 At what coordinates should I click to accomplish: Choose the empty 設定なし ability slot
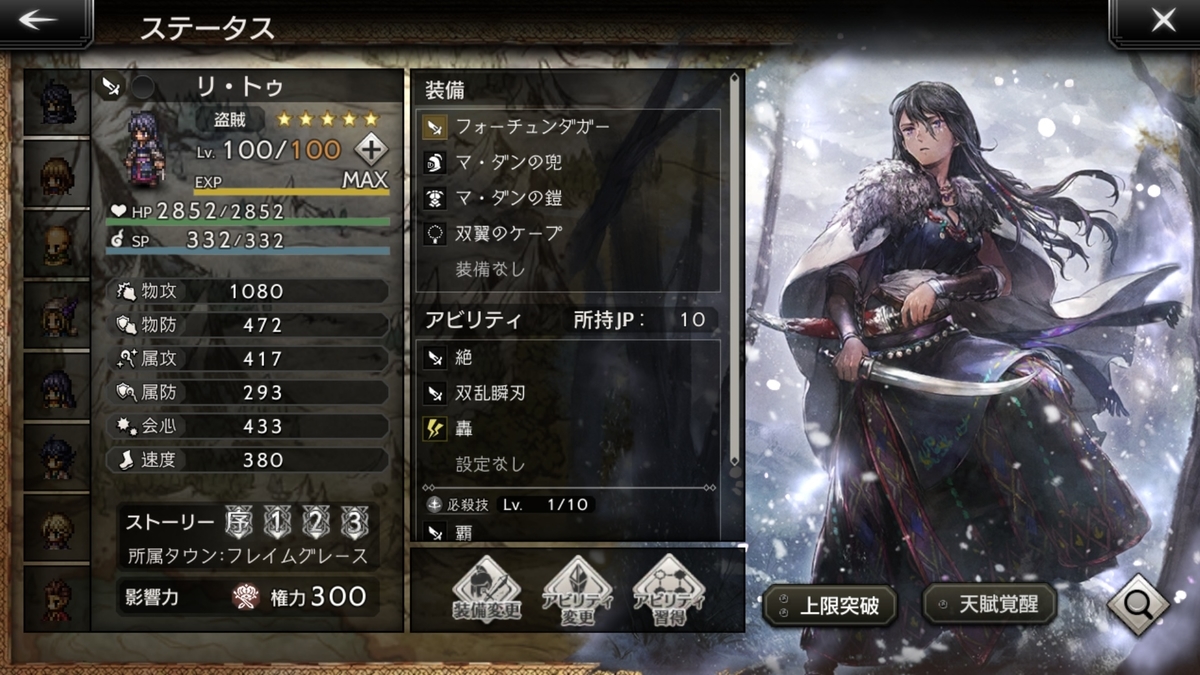pos(568,464)
